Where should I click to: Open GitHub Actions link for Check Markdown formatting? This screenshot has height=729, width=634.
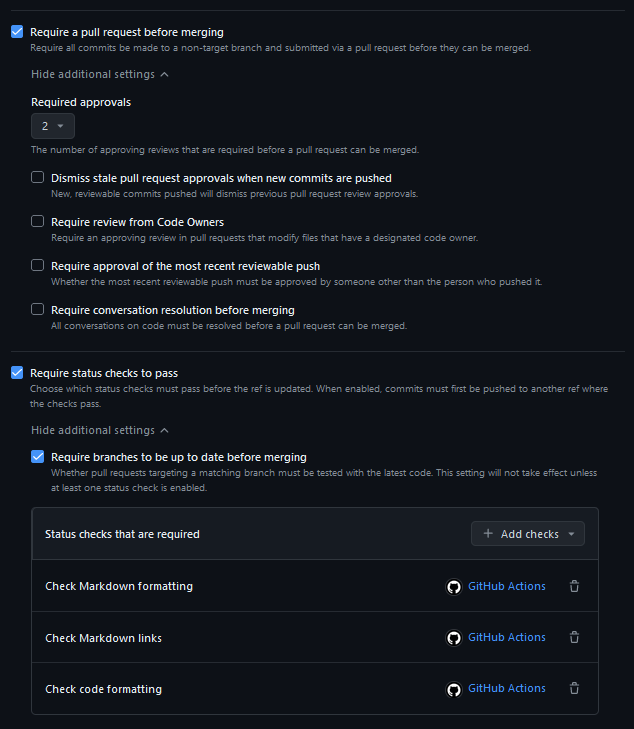point(506,586)
